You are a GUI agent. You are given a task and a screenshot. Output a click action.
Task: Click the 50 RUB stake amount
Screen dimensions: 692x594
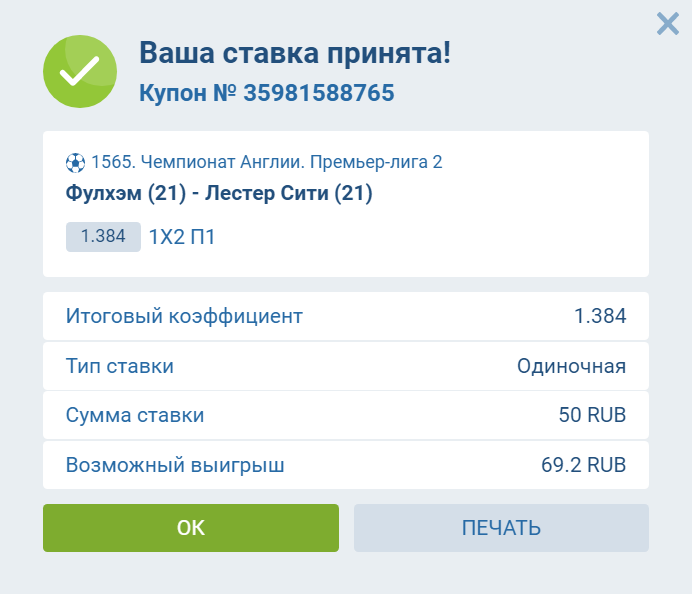pyautogui.click(x=592, y=415)
